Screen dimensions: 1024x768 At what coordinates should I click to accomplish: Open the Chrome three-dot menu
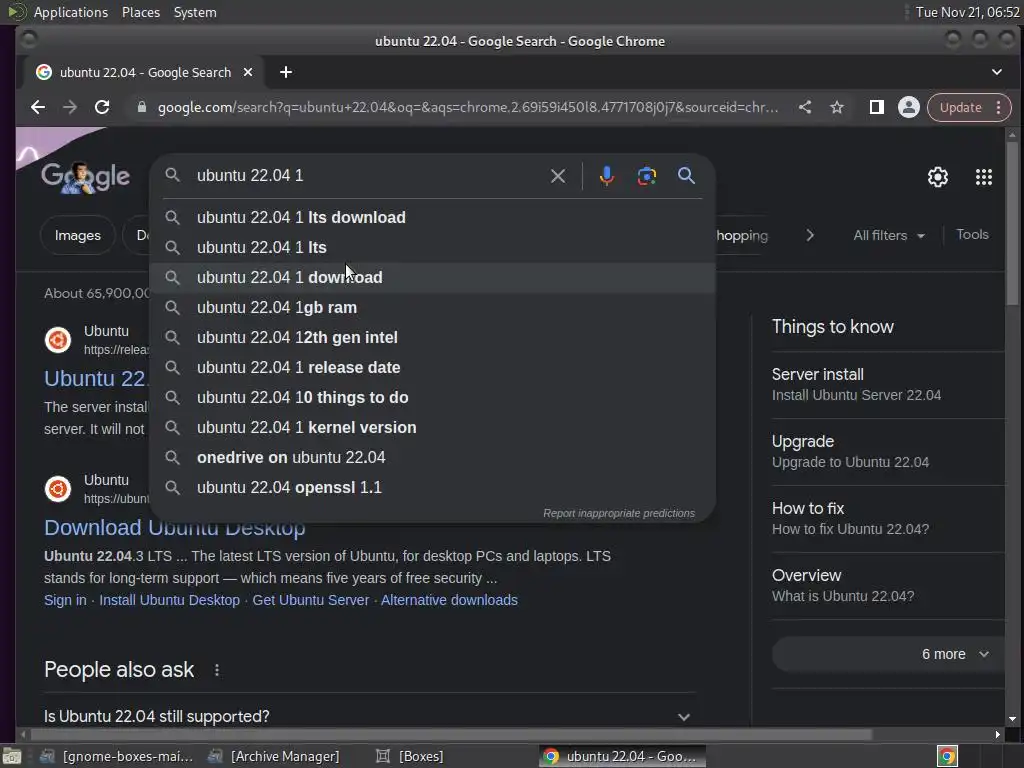pos(999,107)
